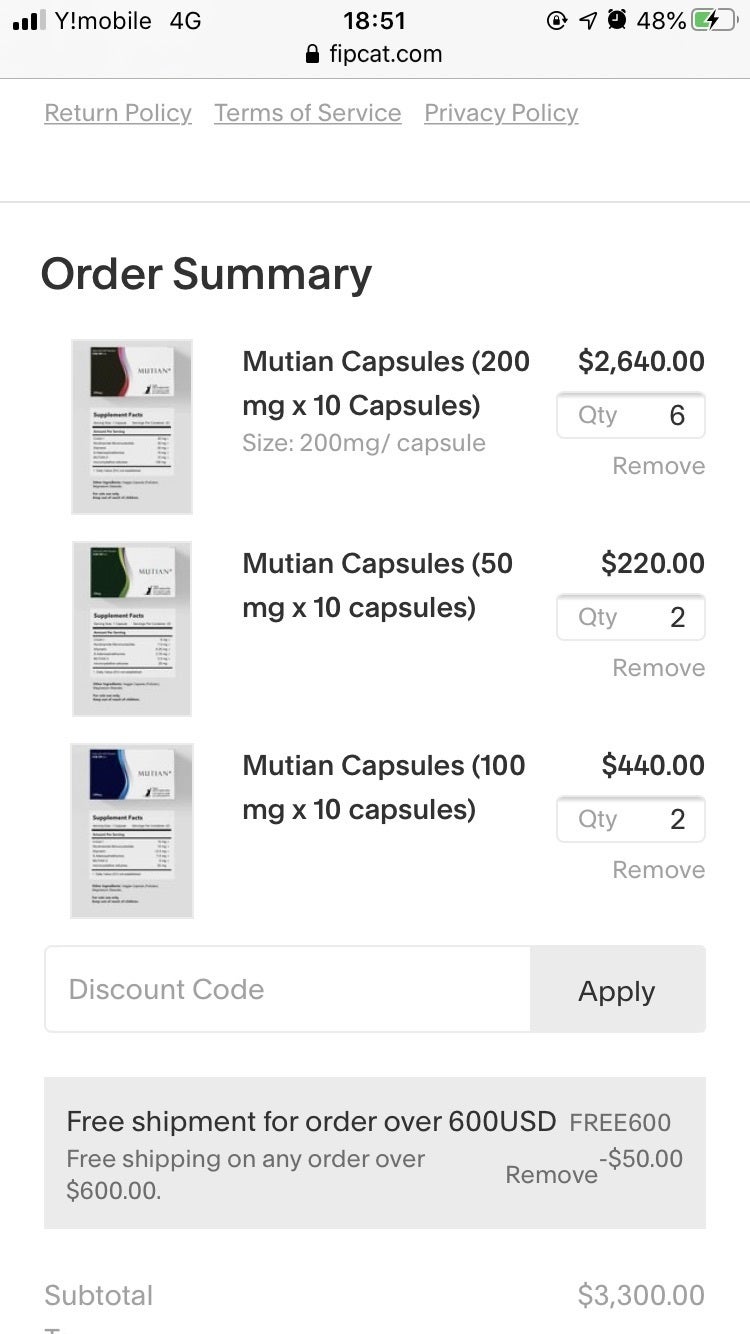Focus the Discount Code input field
750x1334 pixels.
[288, 990]
